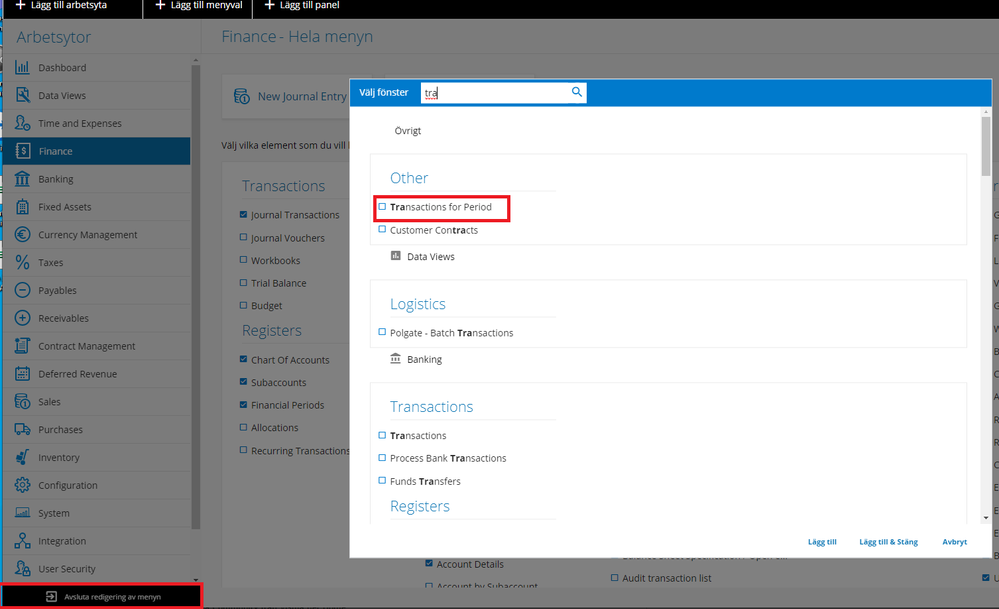The width and height of the screenshot is (999, 609).
Task: Check the Transactions checkbox in dialog
Action: pyautogui.click(x=382, y=435)
